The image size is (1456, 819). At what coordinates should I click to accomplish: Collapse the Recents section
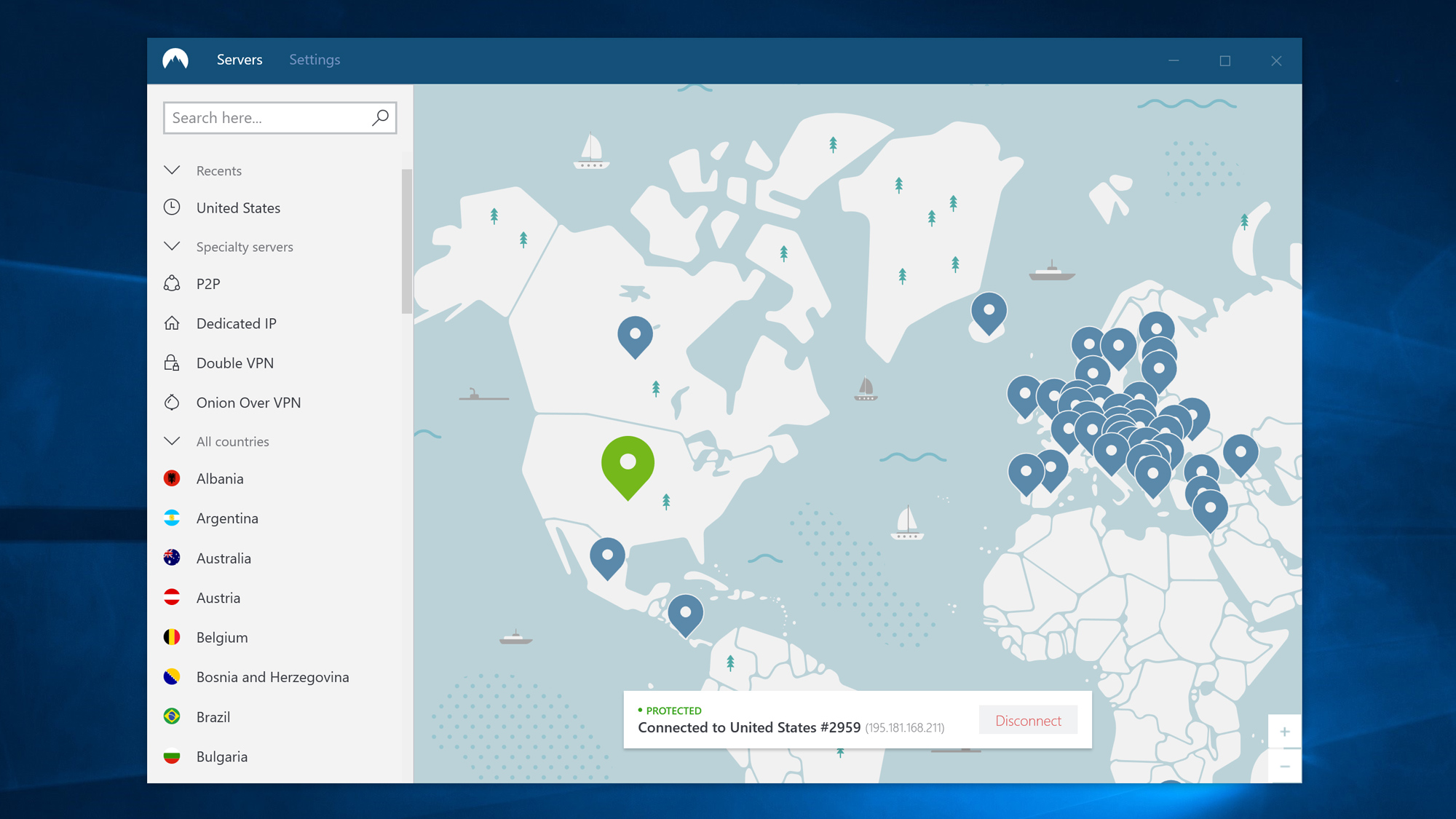172,170
